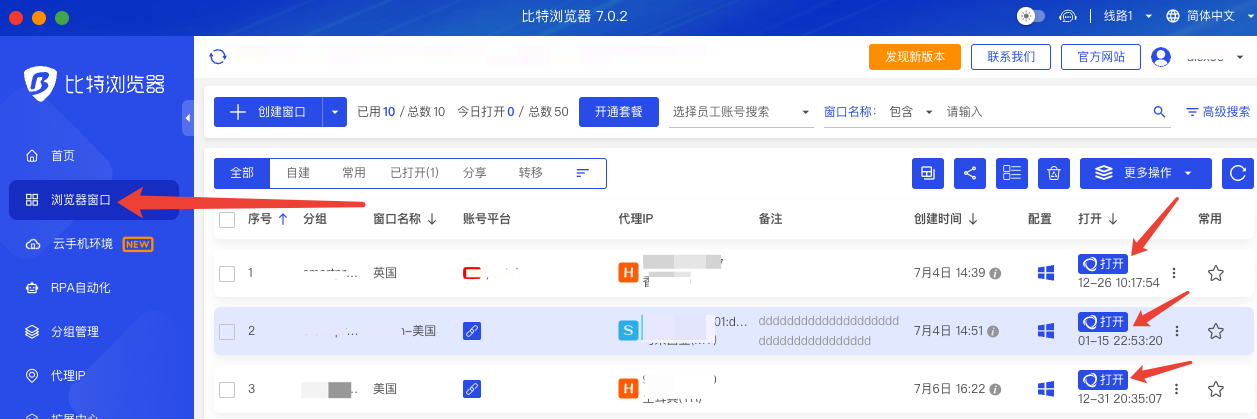Open the three-dot menu in row 1
1257x419 pixels.
click(1176, 273)
